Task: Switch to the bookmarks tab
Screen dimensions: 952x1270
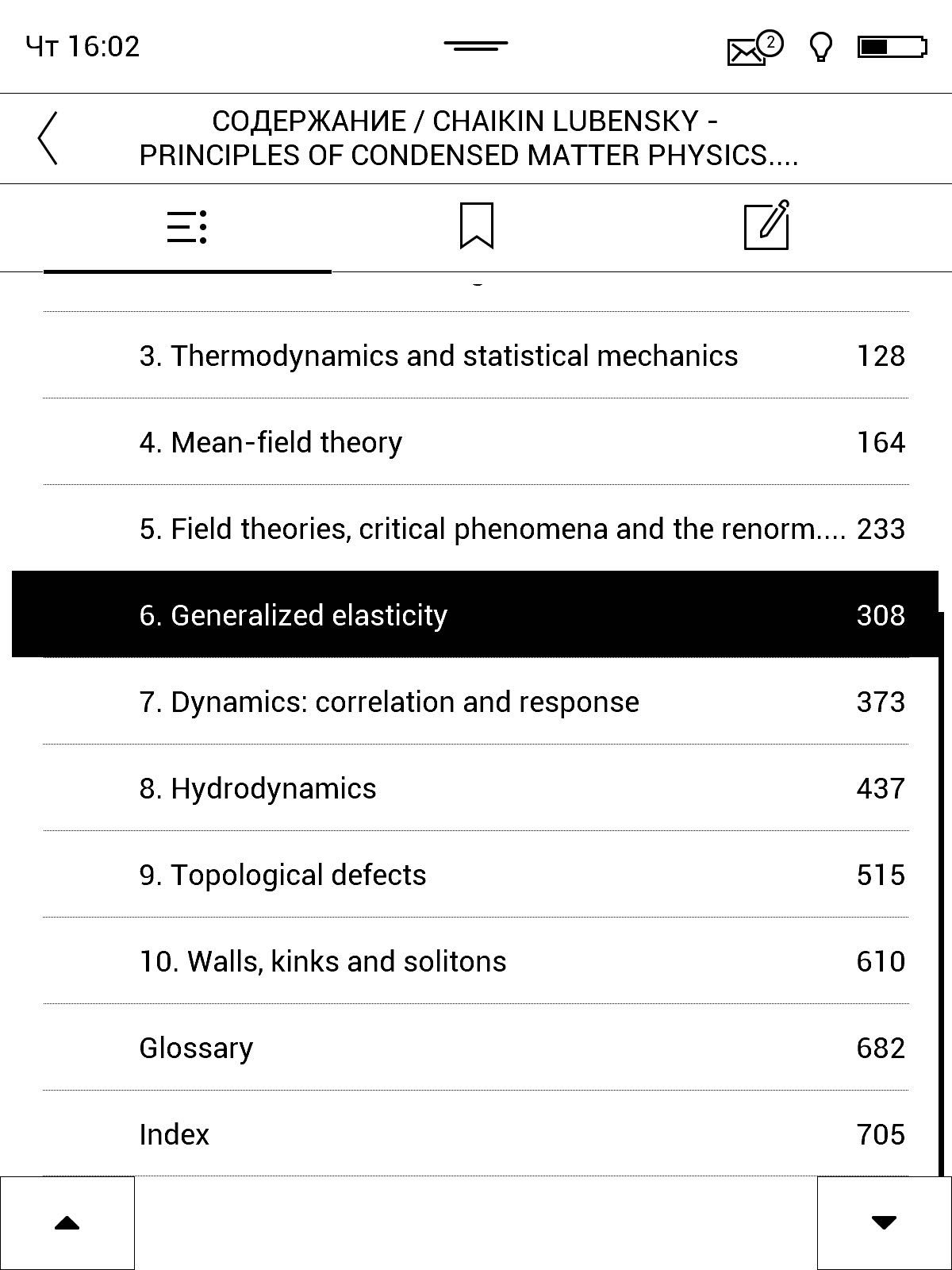Action: 476,226
